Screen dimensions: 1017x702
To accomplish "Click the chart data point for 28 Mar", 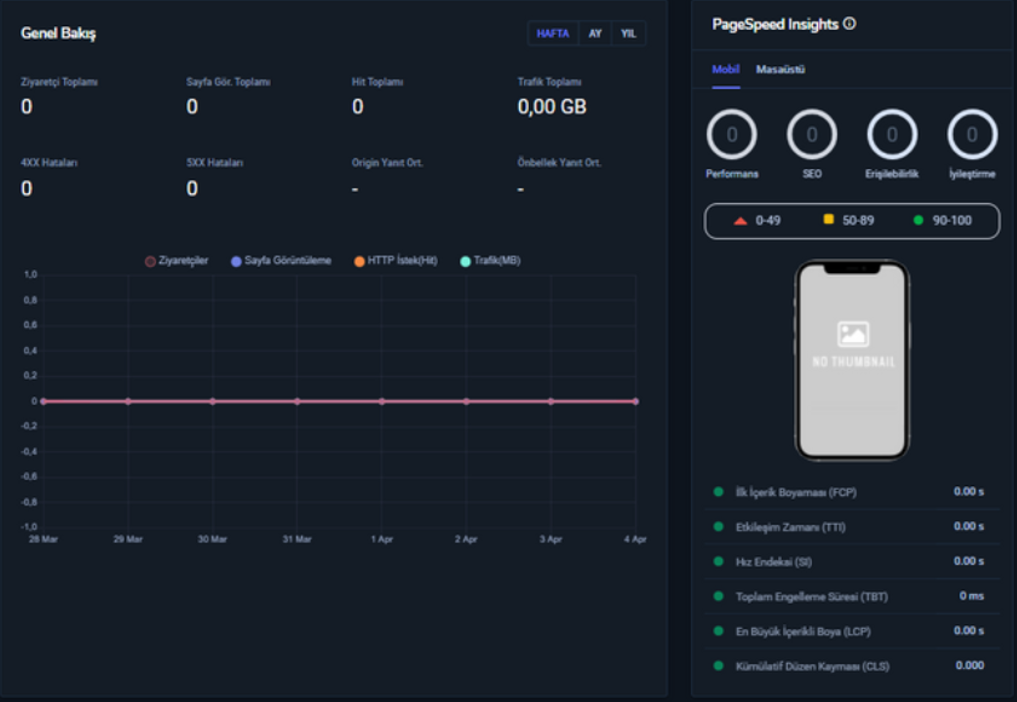I will (43, 402).
